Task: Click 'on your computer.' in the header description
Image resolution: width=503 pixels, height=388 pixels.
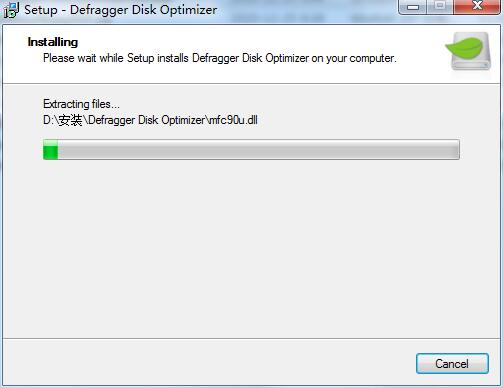Action: click(354, 58)
